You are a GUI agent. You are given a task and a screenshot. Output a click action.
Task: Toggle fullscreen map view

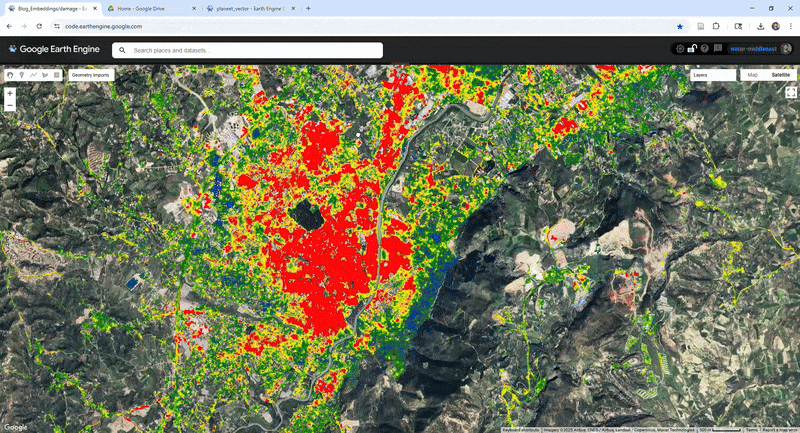(791, 93)
